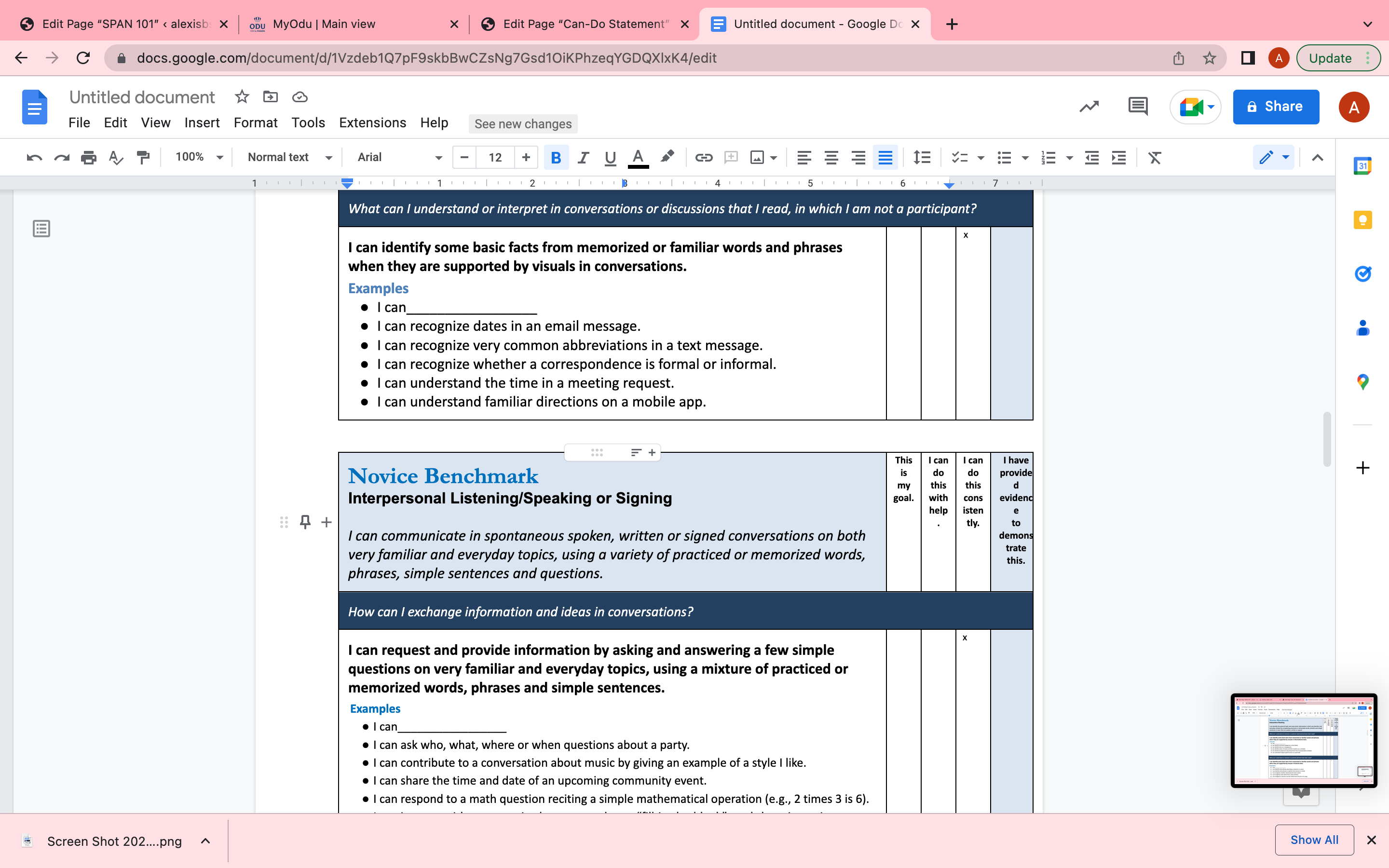The height and width of the screenshot is (868, 1389).
Task: Open Google Calendar side panel
Action: (x=1362, y=166)
